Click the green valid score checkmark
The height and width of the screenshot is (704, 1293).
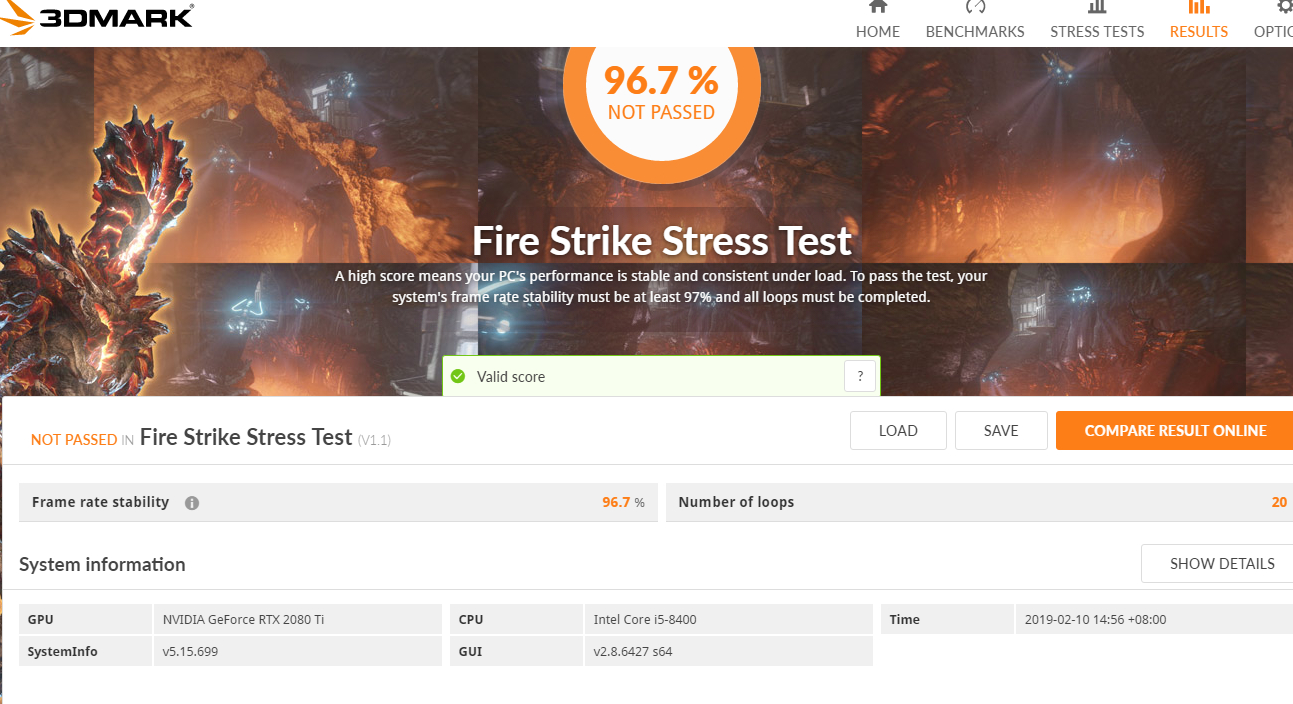(x=458, y=377)
